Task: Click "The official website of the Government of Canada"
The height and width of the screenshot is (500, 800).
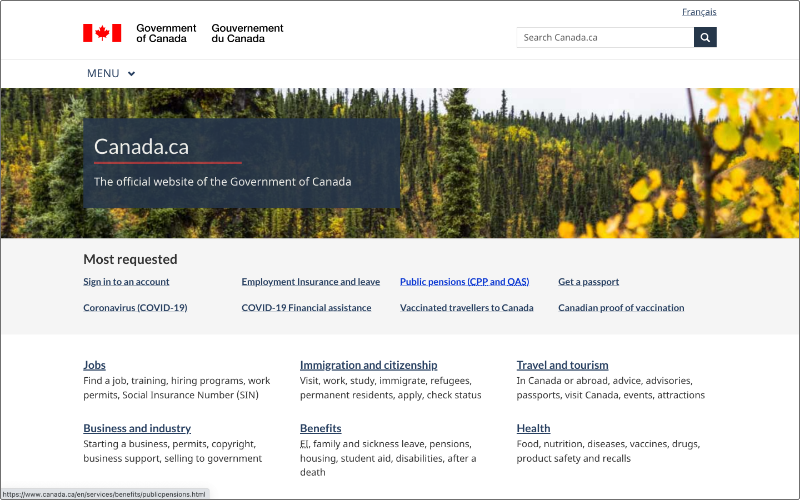Action: 222,182
